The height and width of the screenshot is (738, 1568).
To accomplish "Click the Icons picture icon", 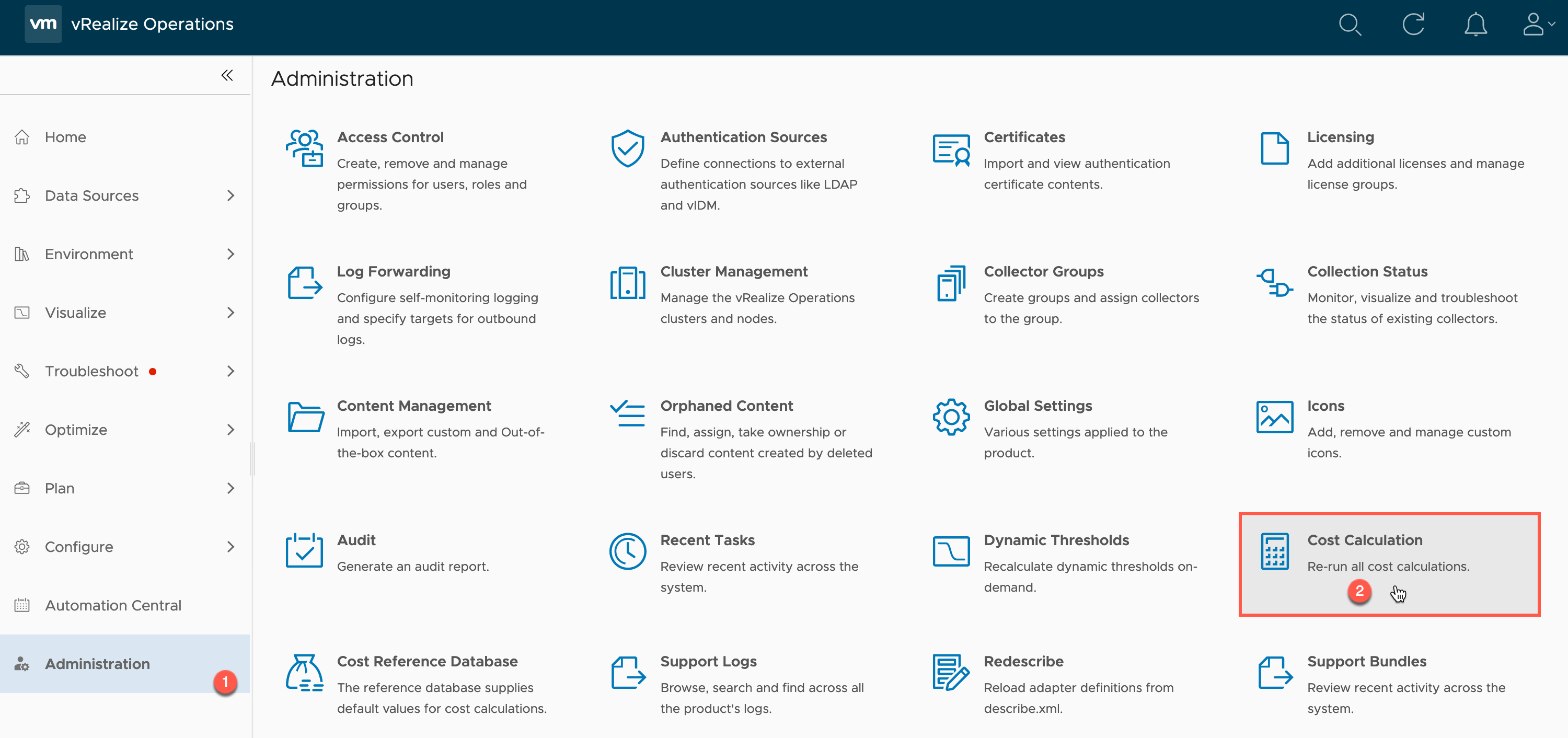I will point(1275,418).
